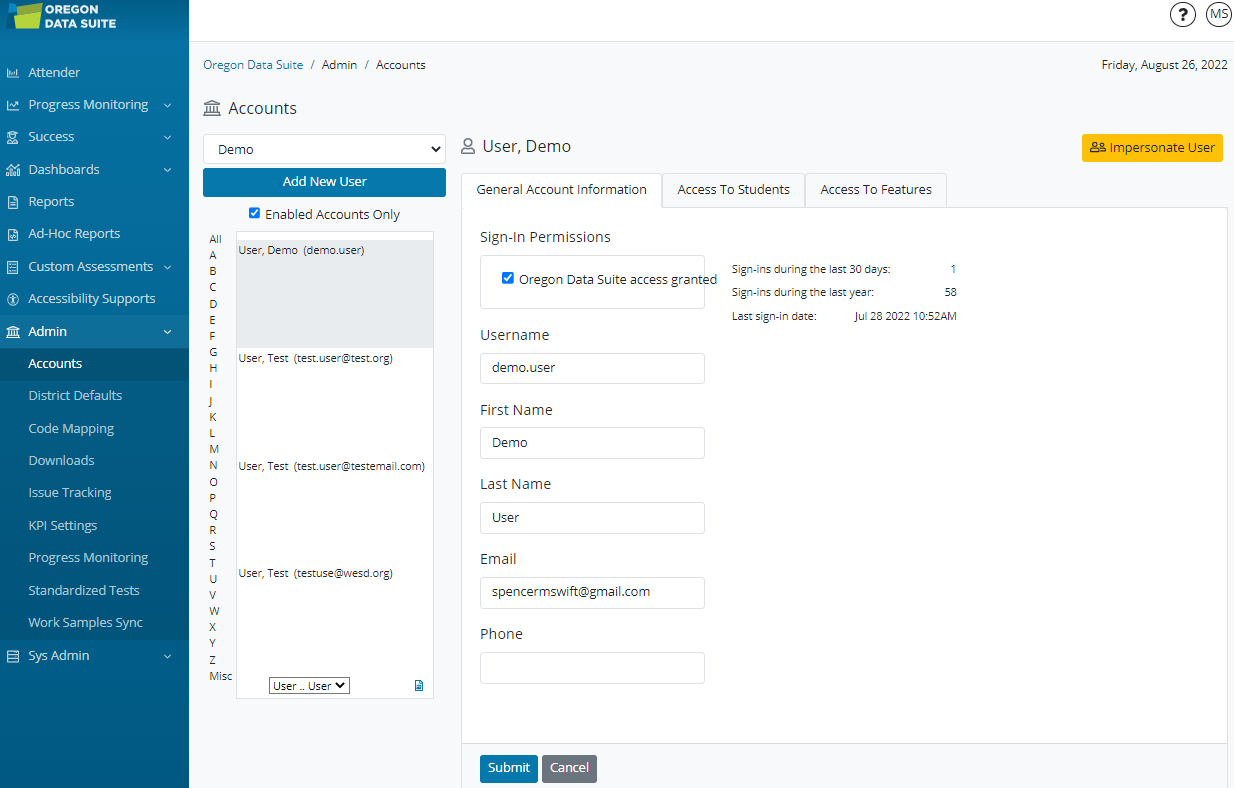The image size is (1234, 788).
Task: Click into the Phone input field
Action: (592, 668)
